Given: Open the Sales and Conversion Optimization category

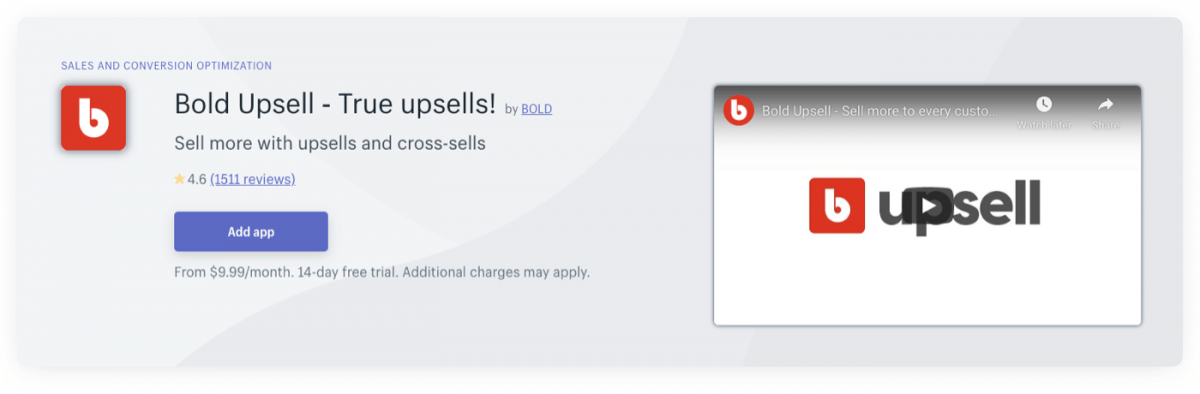Looking at the screenshot, I should click(x=166, y=66).
